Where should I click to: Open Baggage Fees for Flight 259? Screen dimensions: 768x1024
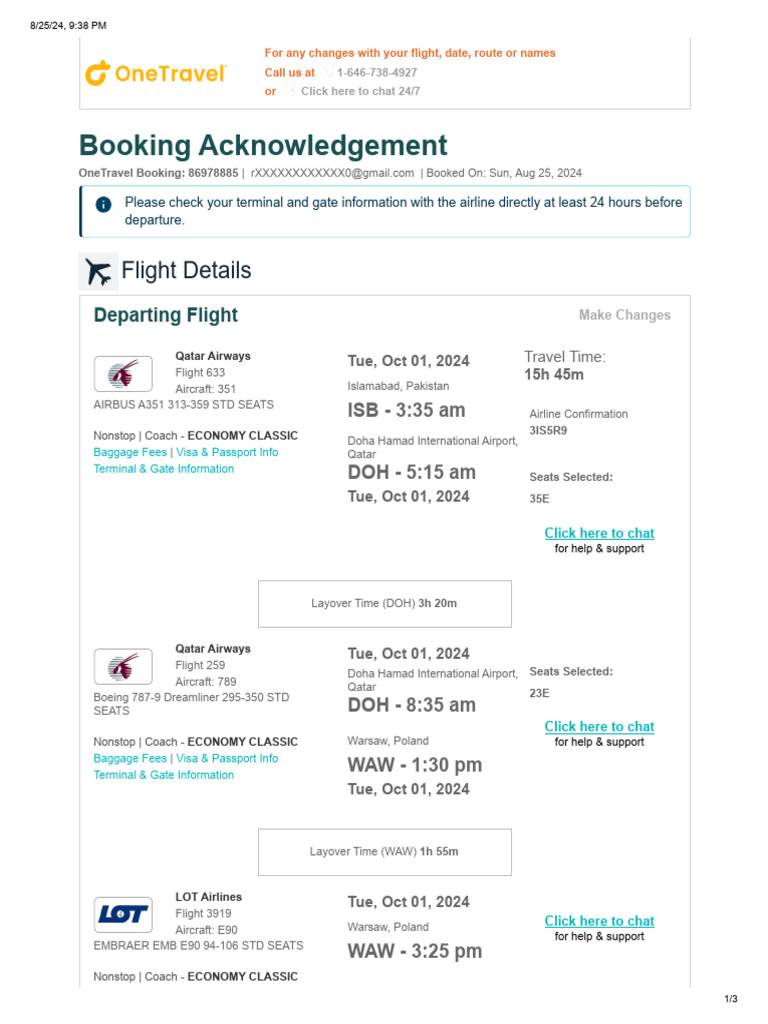pos(130,758)
